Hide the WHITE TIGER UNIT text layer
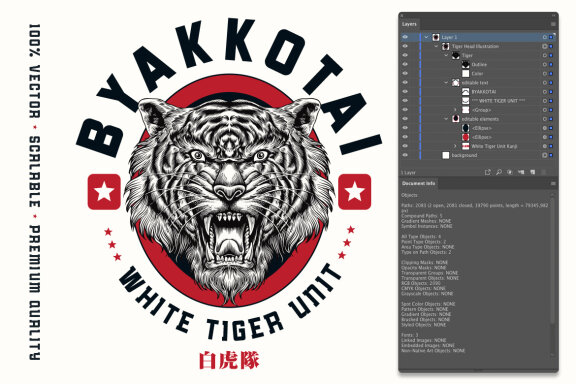The height and width of the screenshot is (384, 576). pos(405,101)
